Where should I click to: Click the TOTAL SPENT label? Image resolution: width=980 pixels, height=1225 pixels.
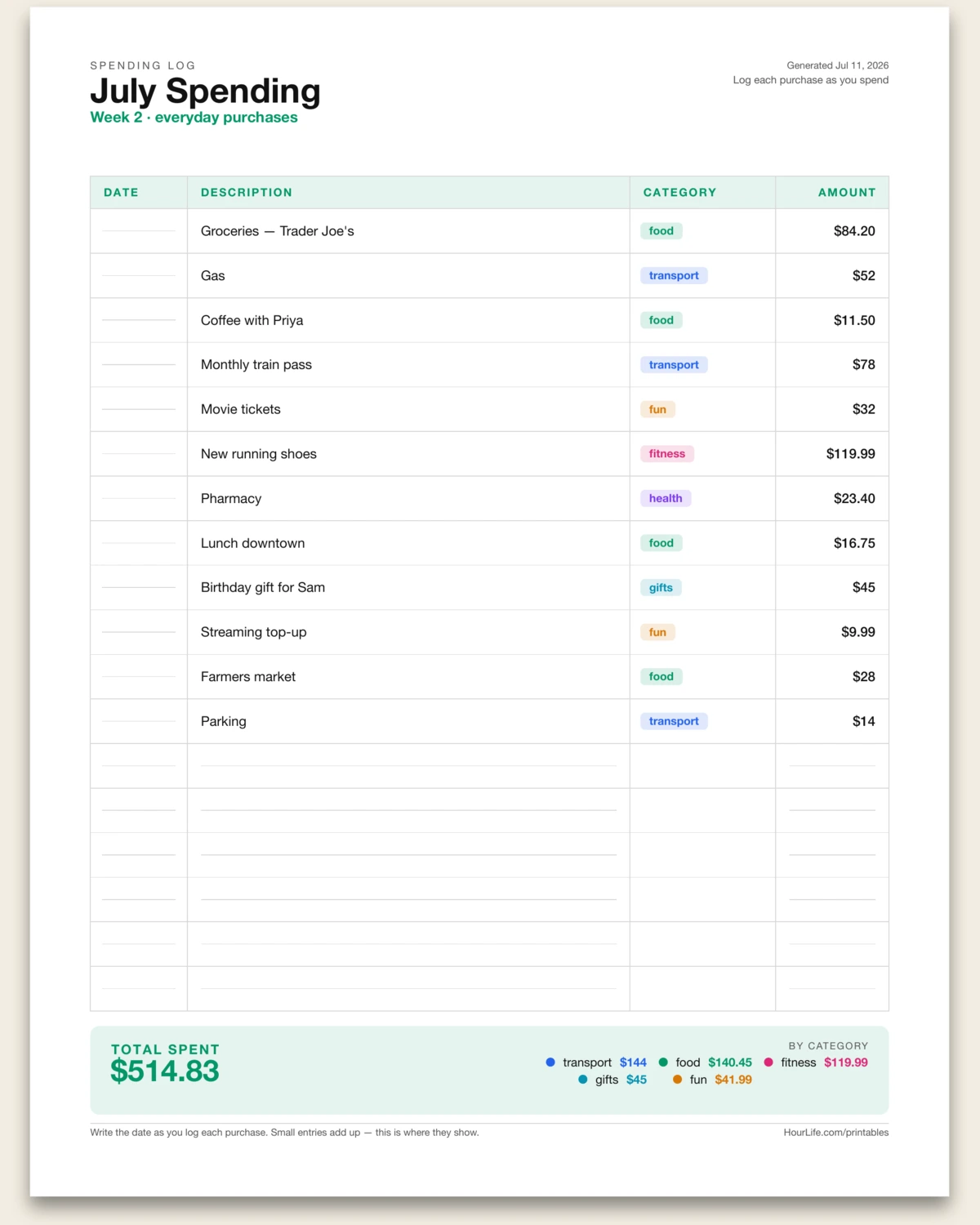[x=165, y=1049]
